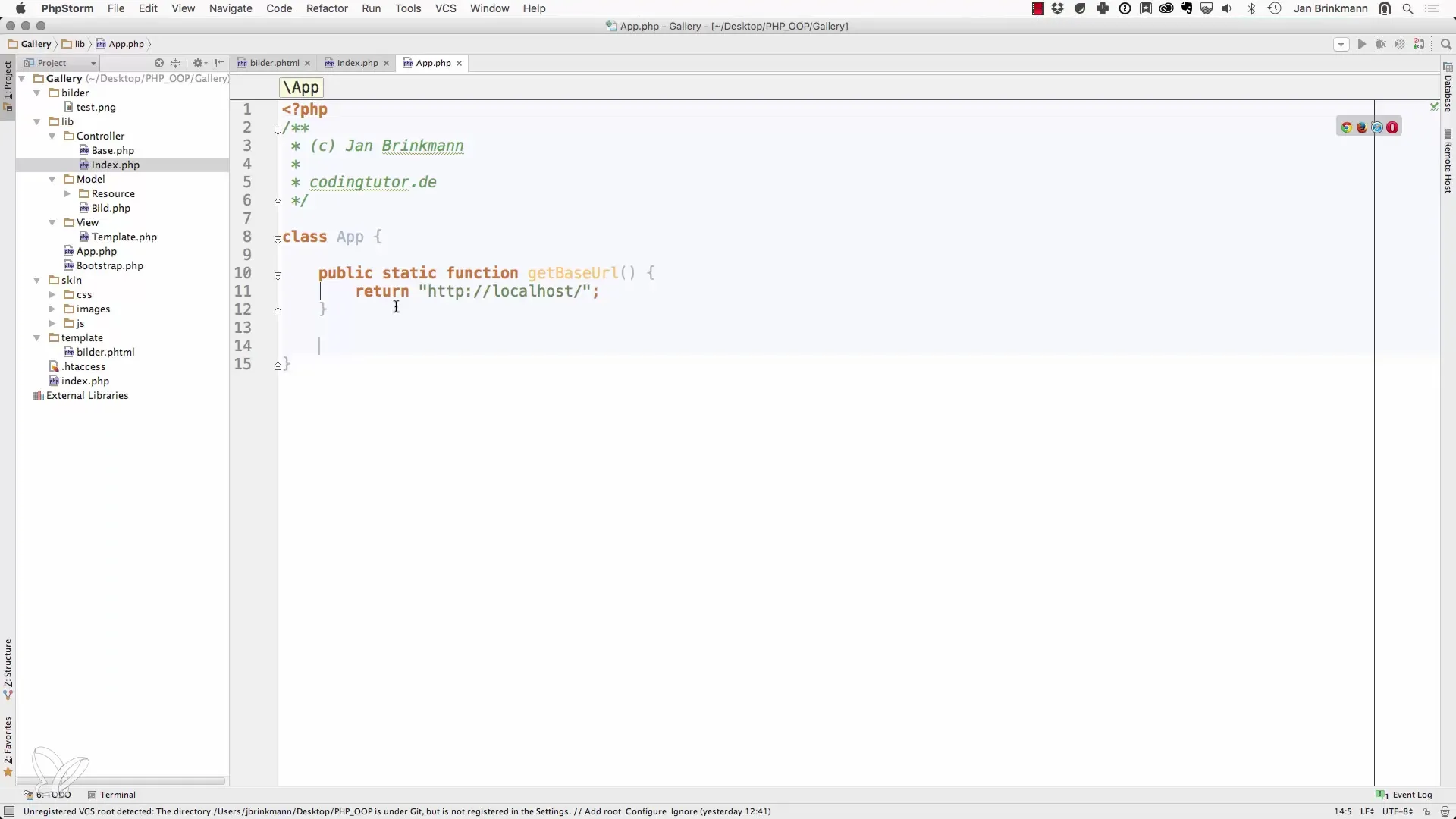
Task: Click the green Run arrow button
Action: [1362, 45]
